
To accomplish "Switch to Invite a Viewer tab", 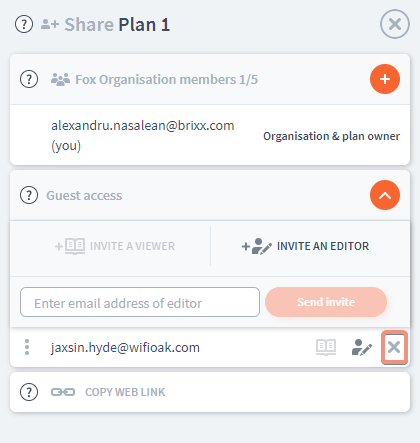I will coord(115,246).
